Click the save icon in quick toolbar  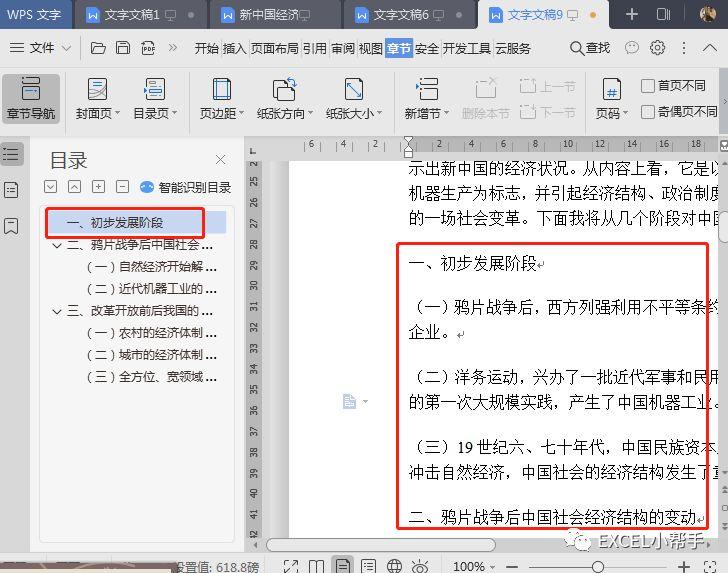(122, 48)
